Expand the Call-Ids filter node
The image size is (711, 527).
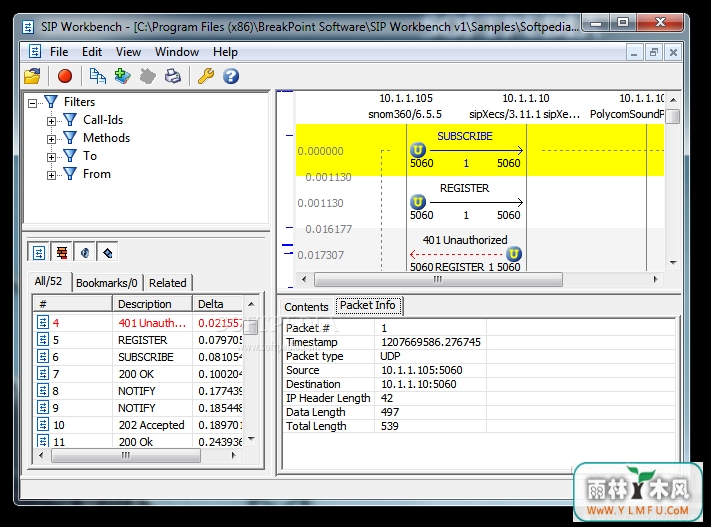51,121
